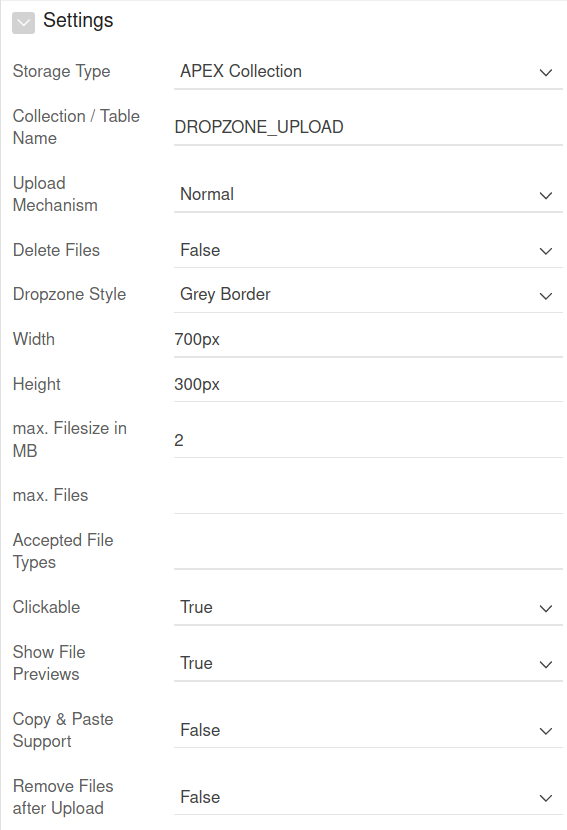567x830 pixels.
Task: Click the Settings section heading
Action: pyautogui.click(x=78, y=20)
